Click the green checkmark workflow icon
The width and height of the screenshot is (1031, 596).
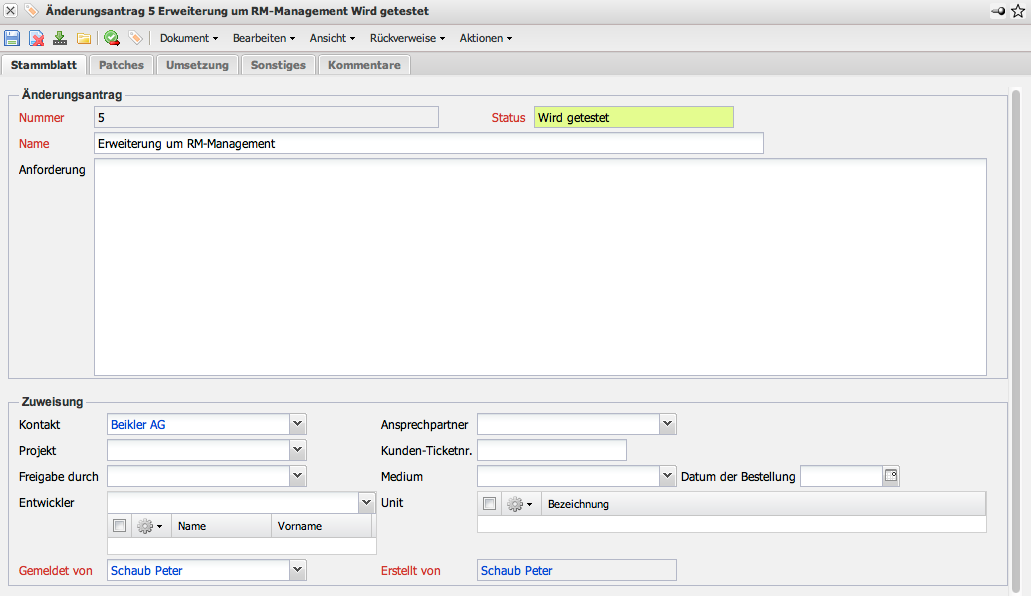tap(111, 38)
